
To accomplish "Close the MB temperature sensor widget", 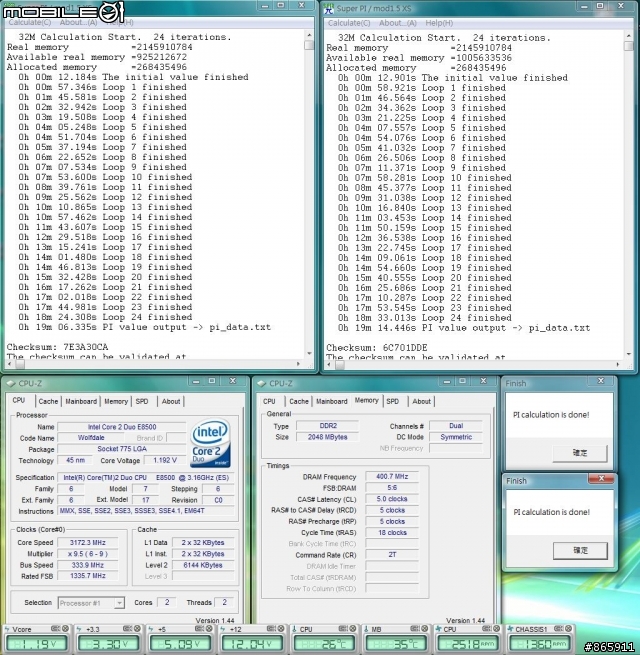I will [424, 628].
